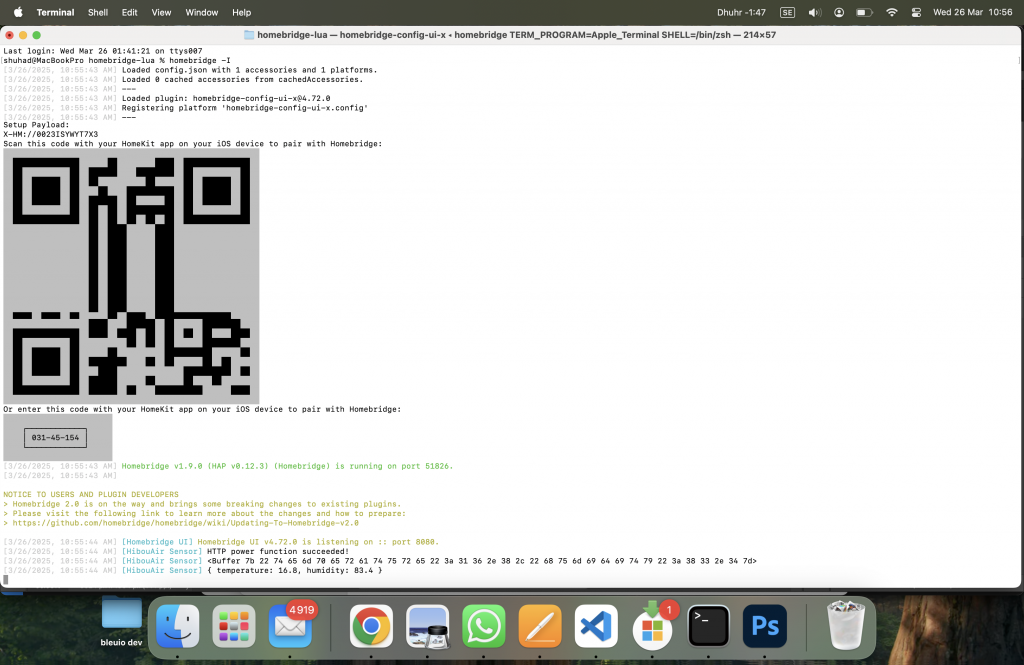Open Finder from the Dock
This screenshot has width=1024, height=665.
178,626
